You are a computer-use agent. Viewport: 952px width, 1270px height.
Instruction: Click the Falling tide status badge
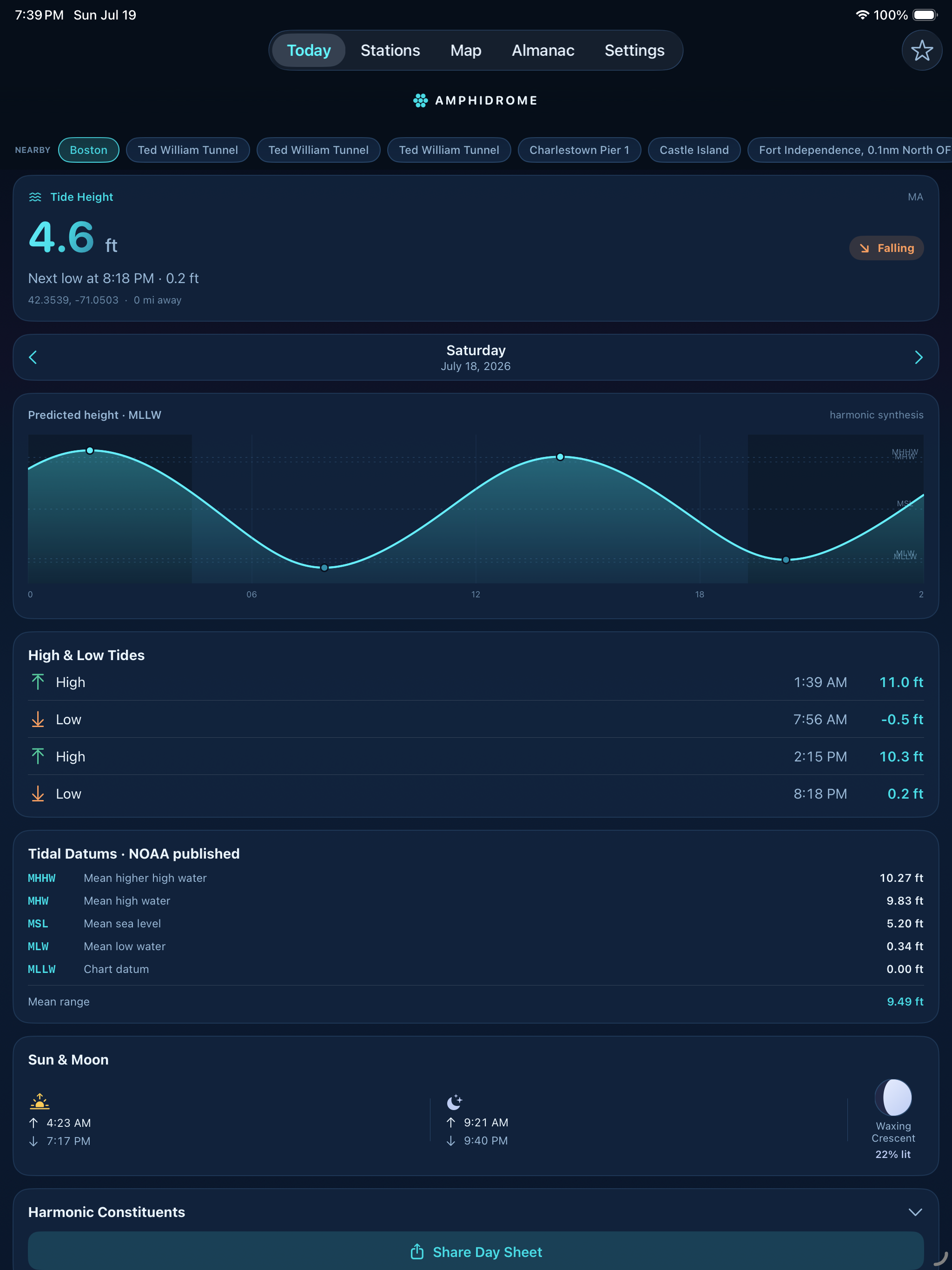pos(886,248)
